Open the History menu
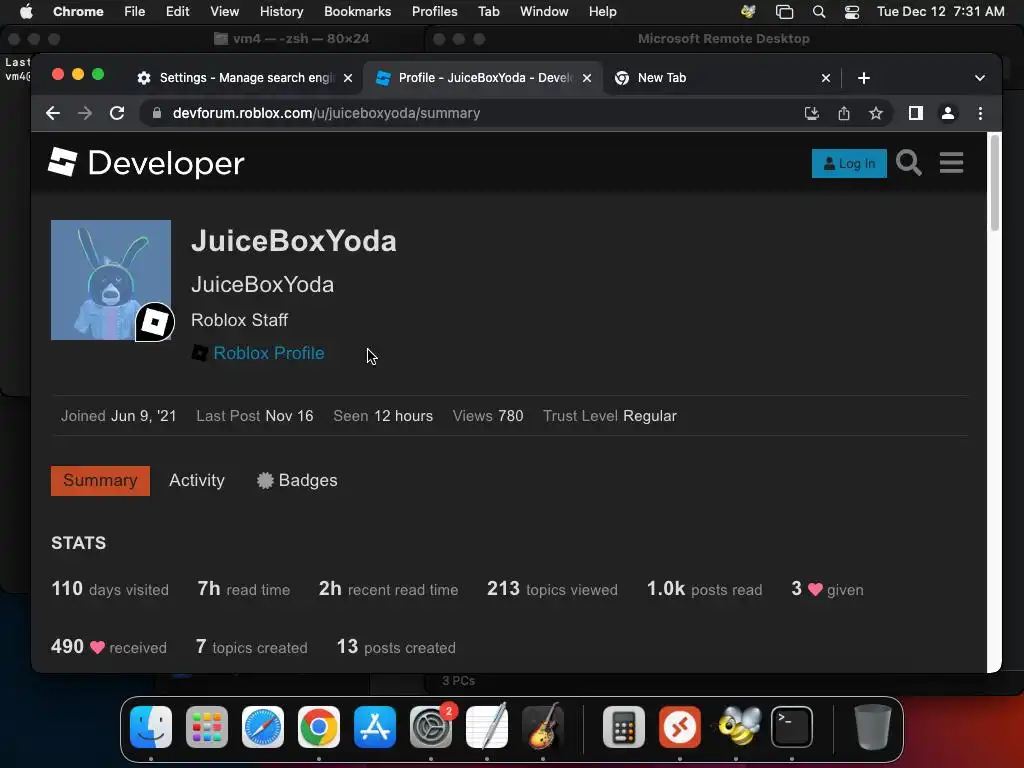1024x768 pixels. tap(281, 11)
